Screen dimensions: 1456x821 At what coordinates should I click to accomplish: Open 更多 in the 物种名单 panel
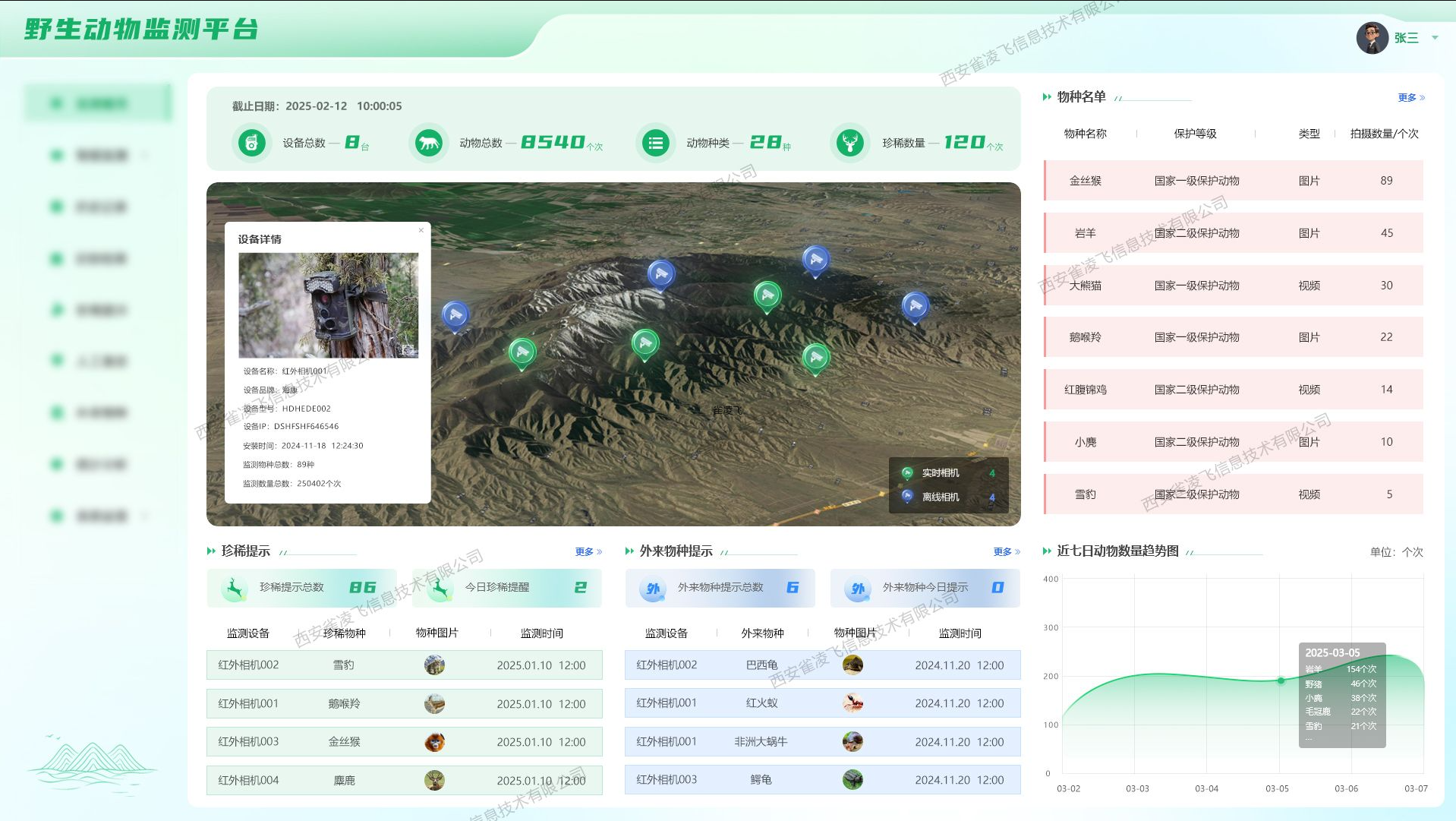coord(1410,97)
